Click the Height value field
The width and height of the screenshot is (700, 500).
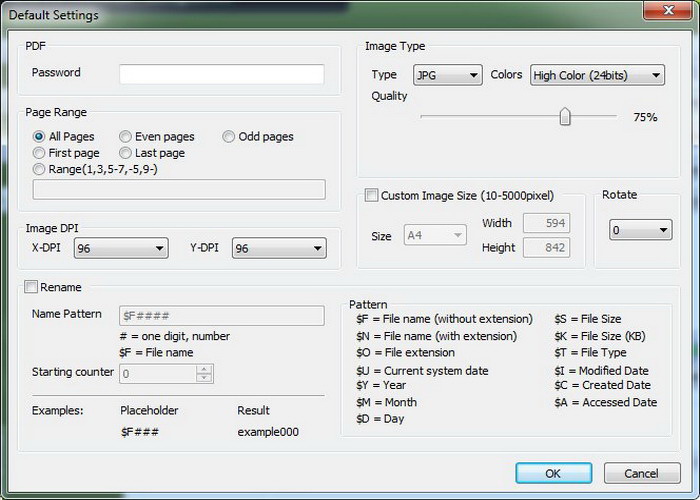546,247
